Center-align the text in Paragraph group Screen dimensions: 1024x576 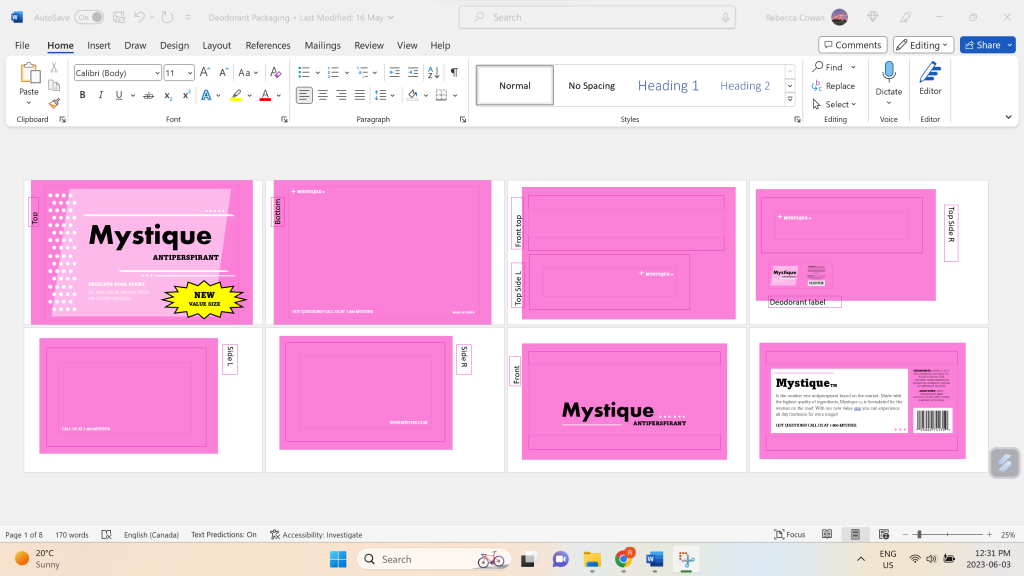click(x=323, y=95)
